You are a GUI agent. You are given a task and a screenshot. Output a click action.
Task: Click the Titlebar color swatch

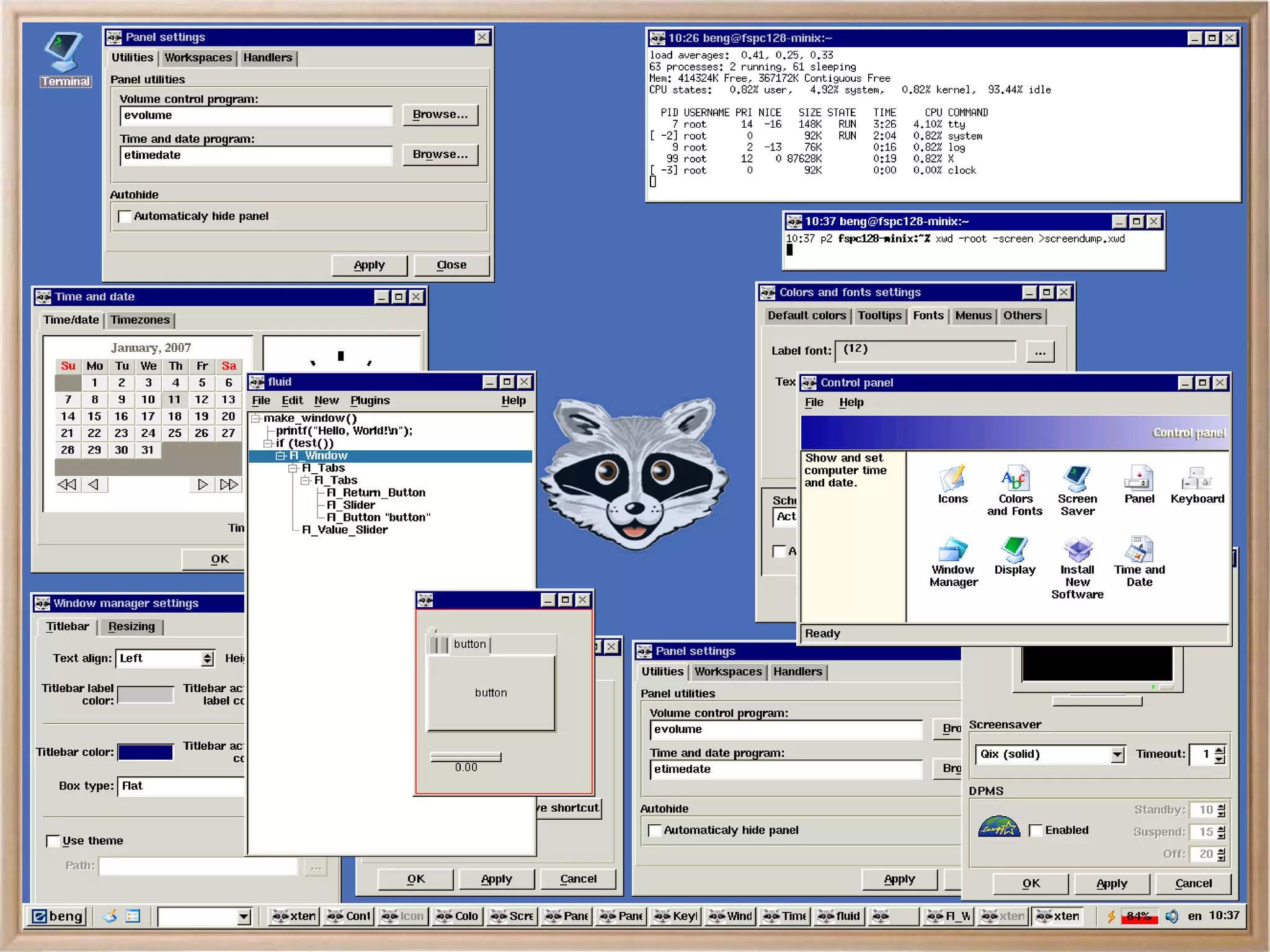(x=145, y=752)
